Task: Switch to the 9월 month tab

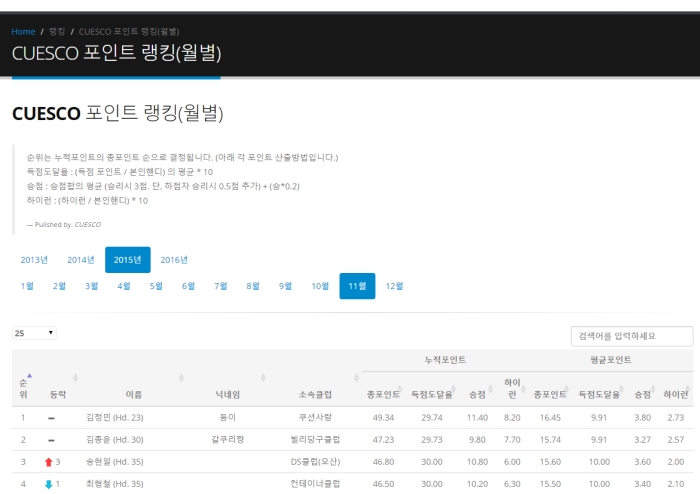Action: (x=285, y=286)
